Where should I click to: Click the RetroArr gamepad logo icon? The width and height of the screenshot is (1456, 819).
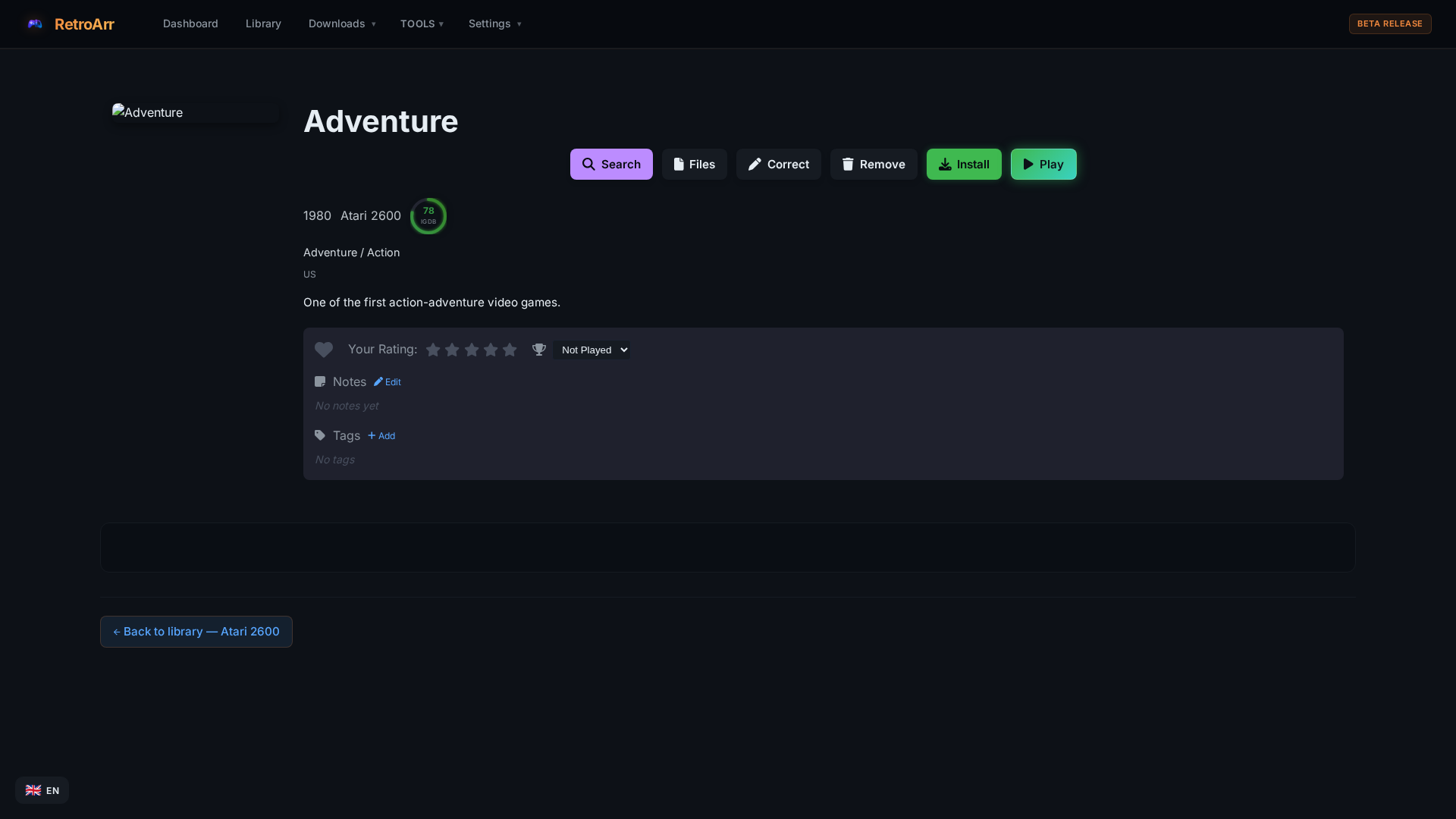[35, 24]
